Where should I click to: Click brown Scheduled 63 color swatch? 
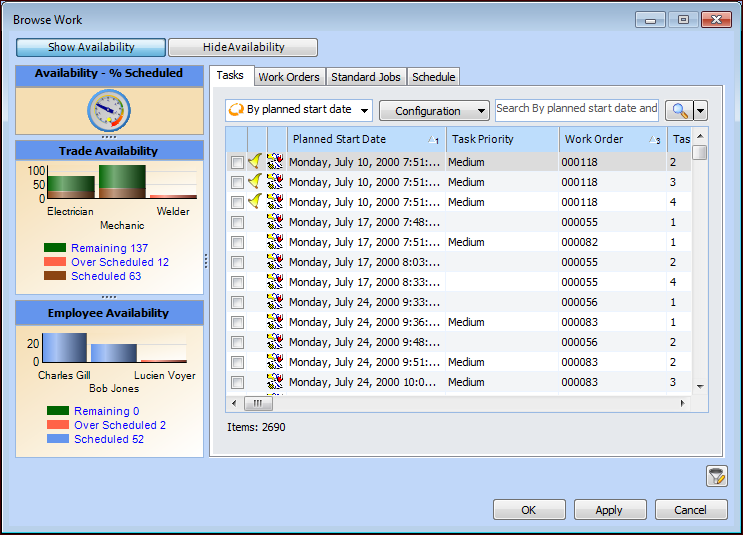[x=55, y=275]
